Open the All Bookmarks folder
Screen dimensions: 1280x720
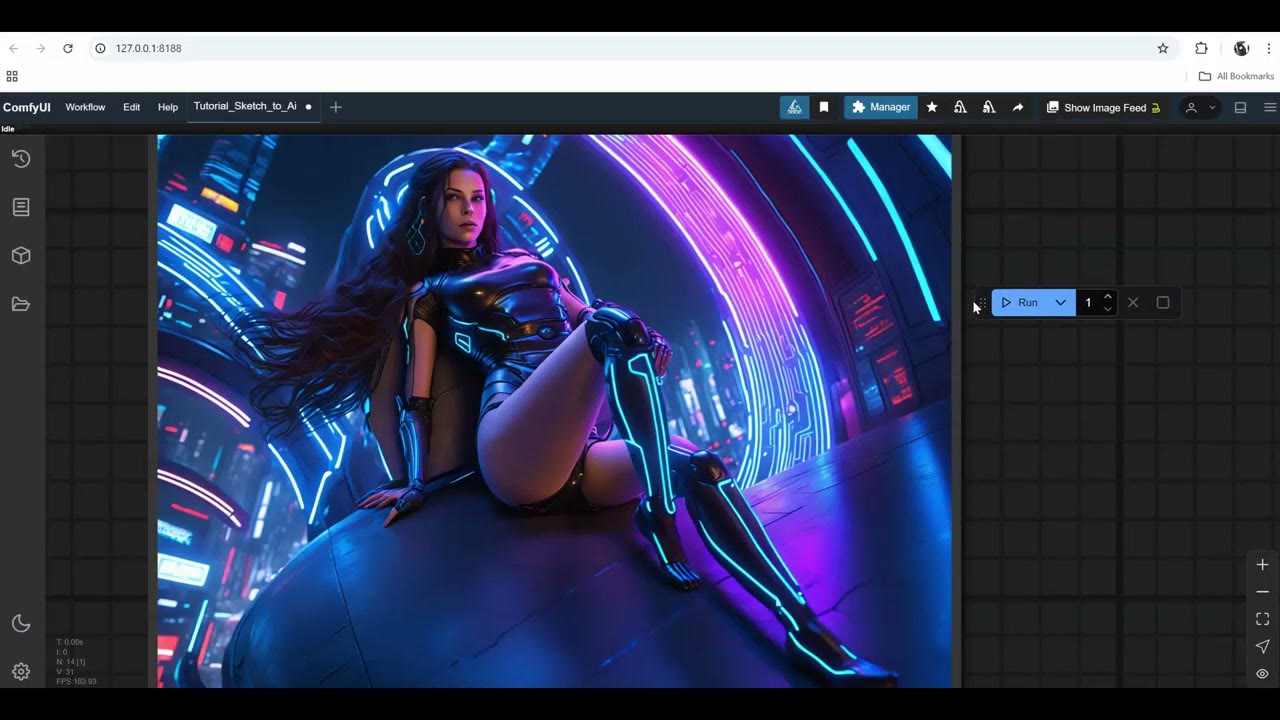point(1236,76)
